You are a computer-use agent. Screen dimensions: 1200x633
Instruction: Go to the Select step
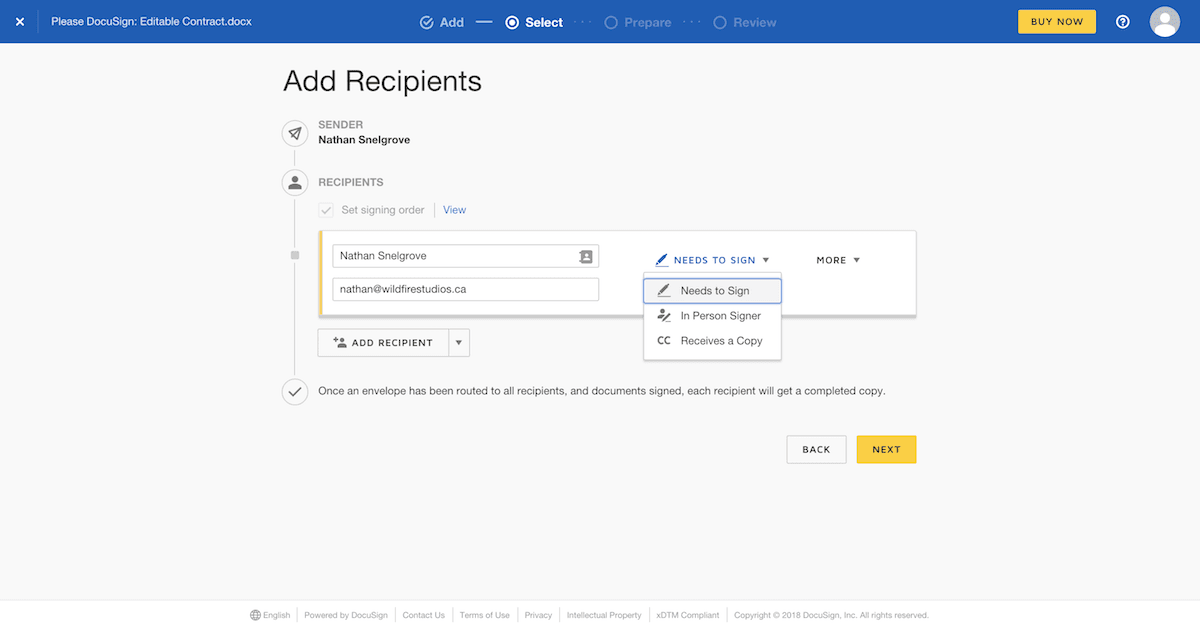[534, 22]
